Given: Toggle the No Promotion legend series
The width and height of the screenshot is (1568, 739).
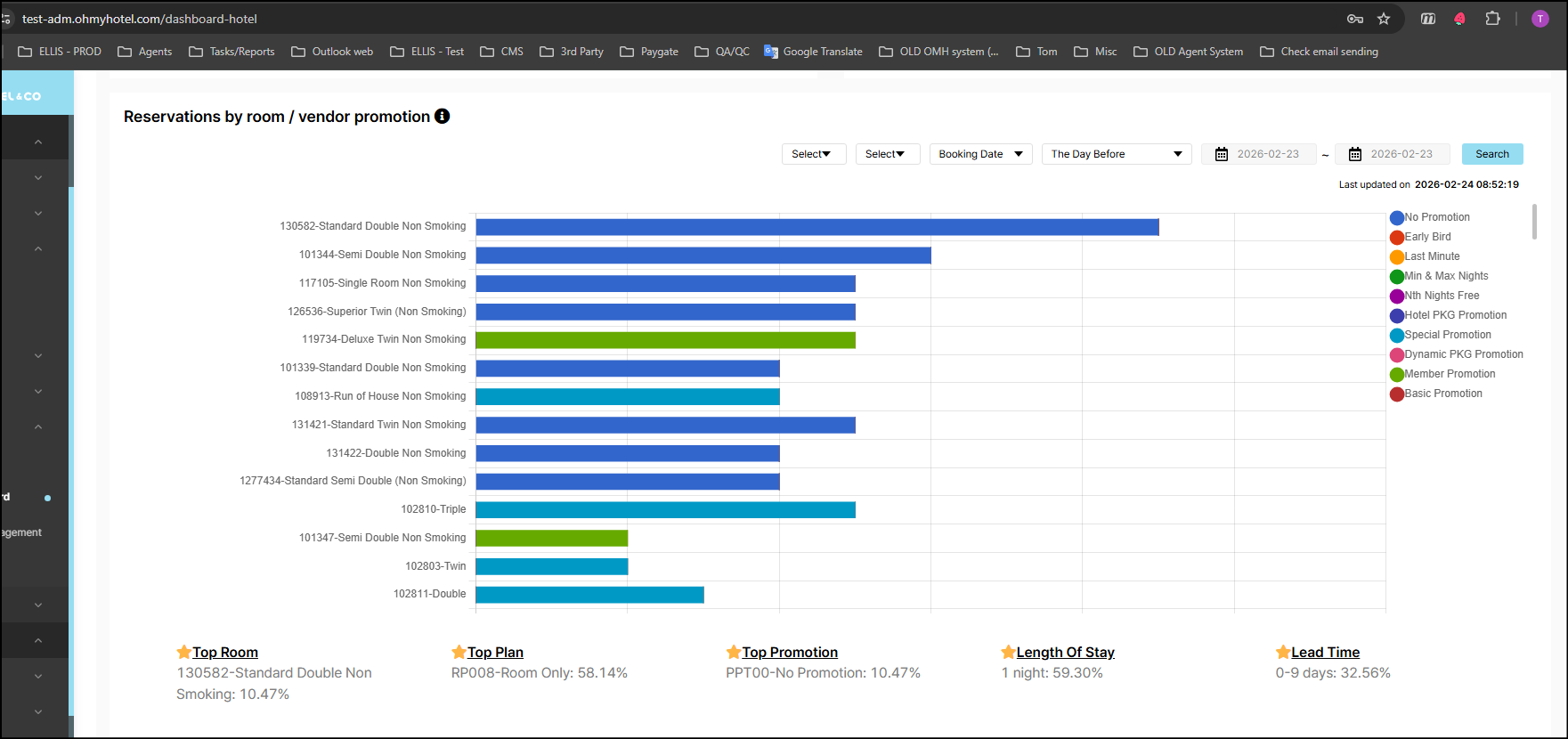Looking at the screenshot, I should [x=1435, y=217].
